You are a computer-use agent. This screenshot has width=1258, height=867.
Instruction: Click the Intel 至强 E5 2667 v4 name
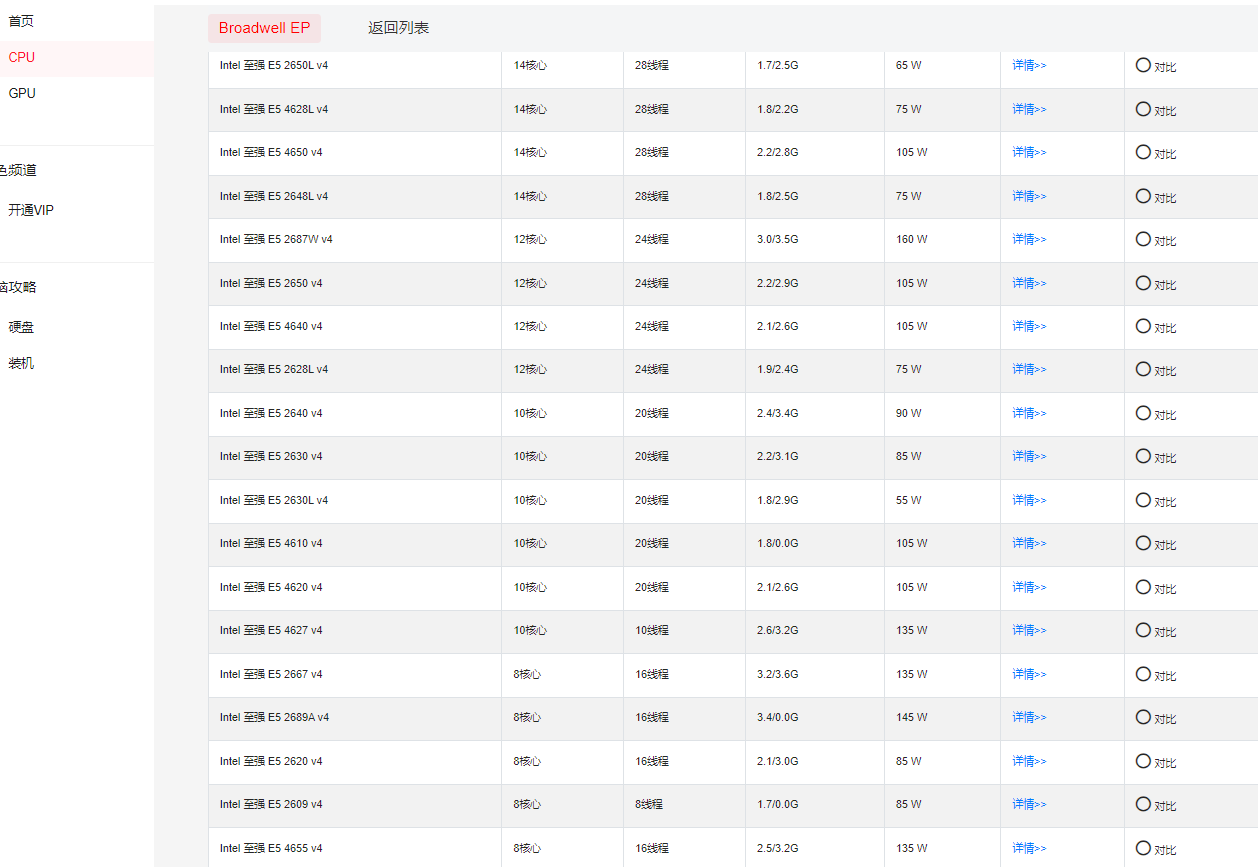pos(271,674)
